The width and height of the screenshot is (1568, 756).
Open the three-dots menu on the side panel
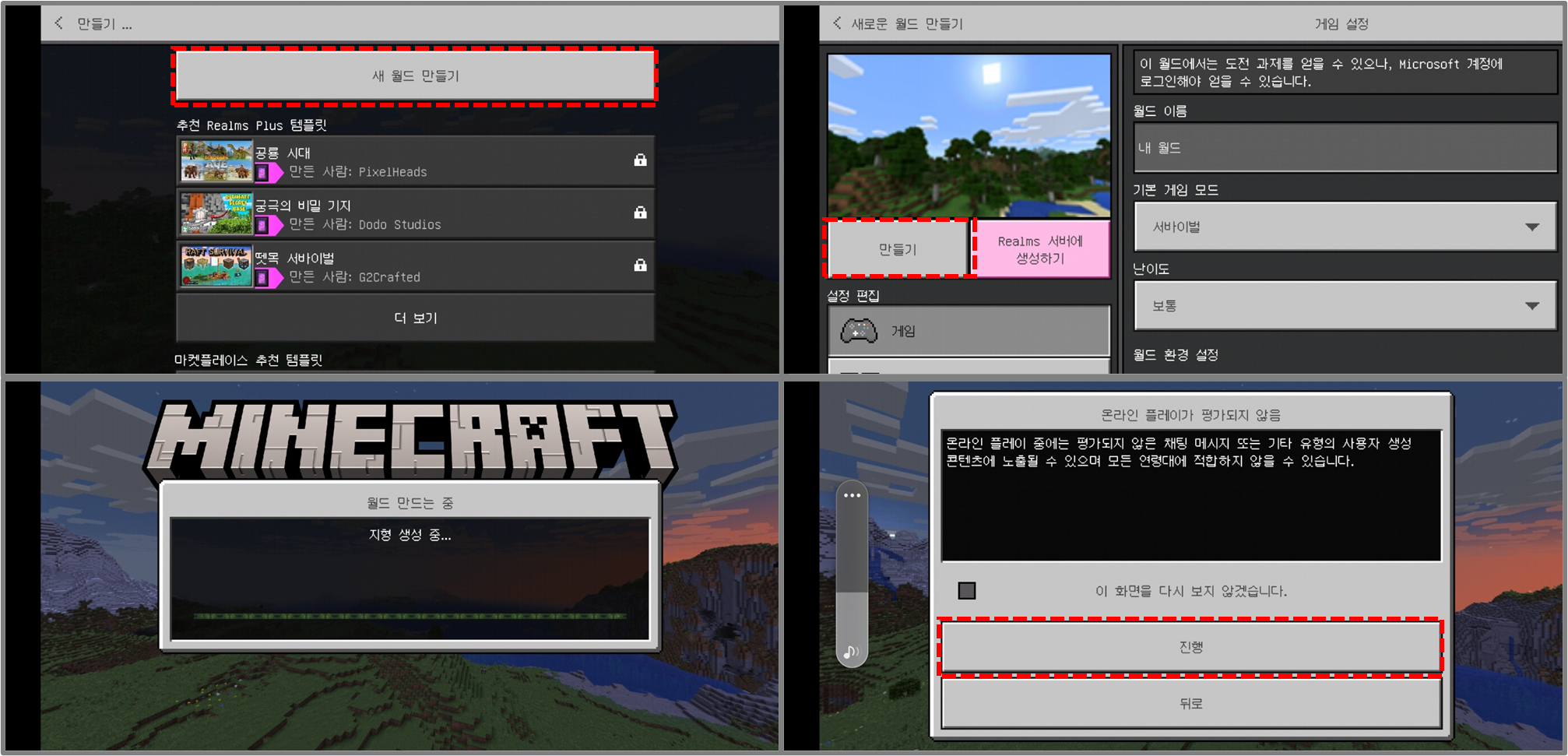tap(853, 495)
